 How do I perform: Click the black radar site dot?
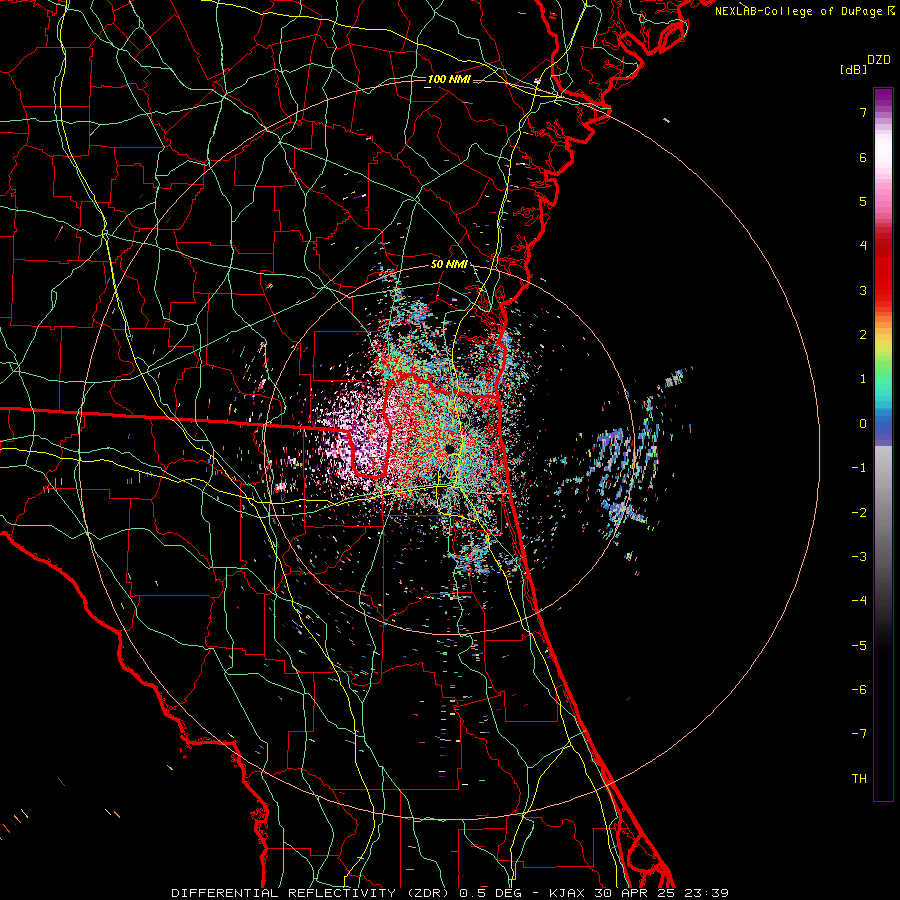(449, 448)
